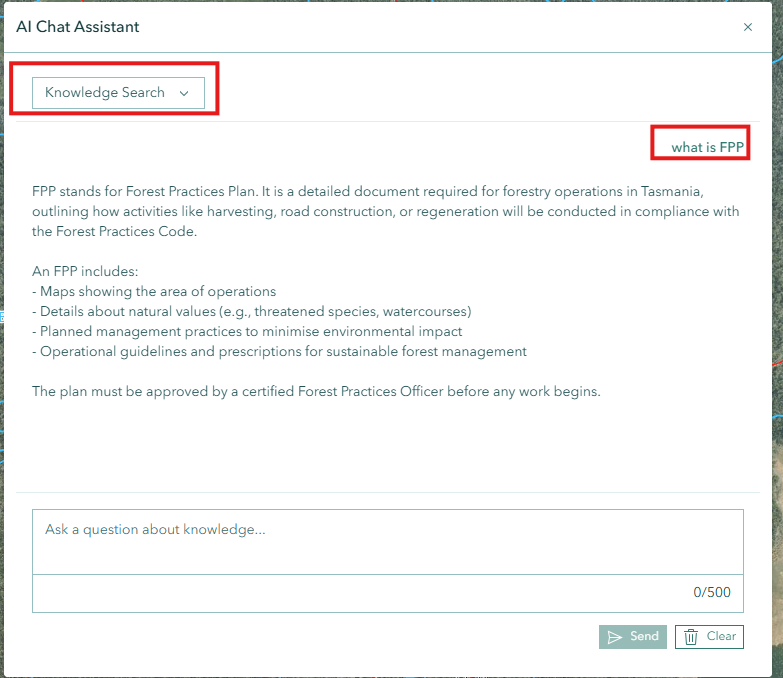Click the 'Planned management practices' bullet
This screenshot has width=783, height=678.
click(247, 331)
